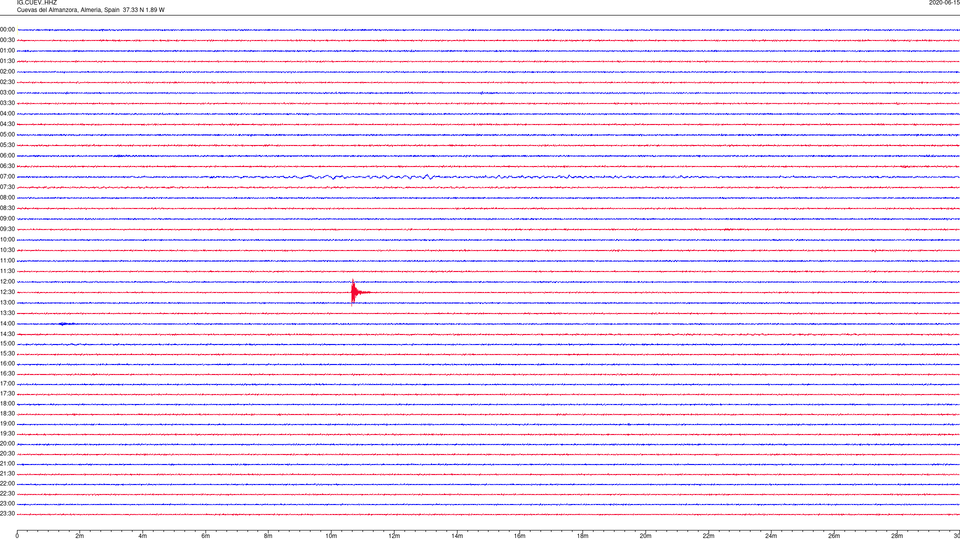
Task: Click the 11:00 trace label
Action: (7, 261)
